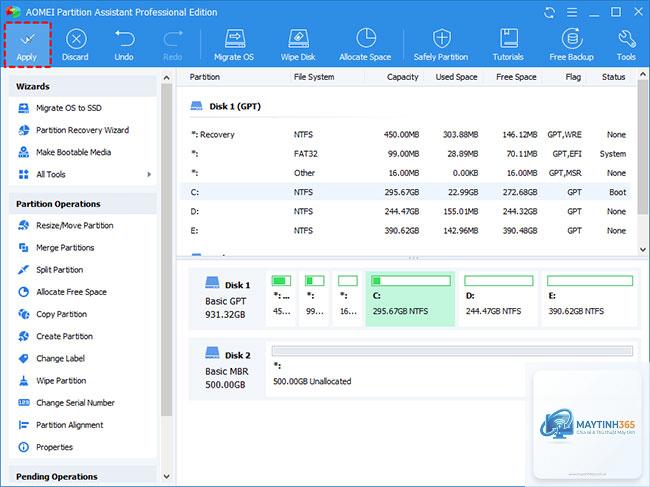Sort by Capacity column header
Image resolution: width=650 pixels, height=487 pixels.
pos(402,77)
